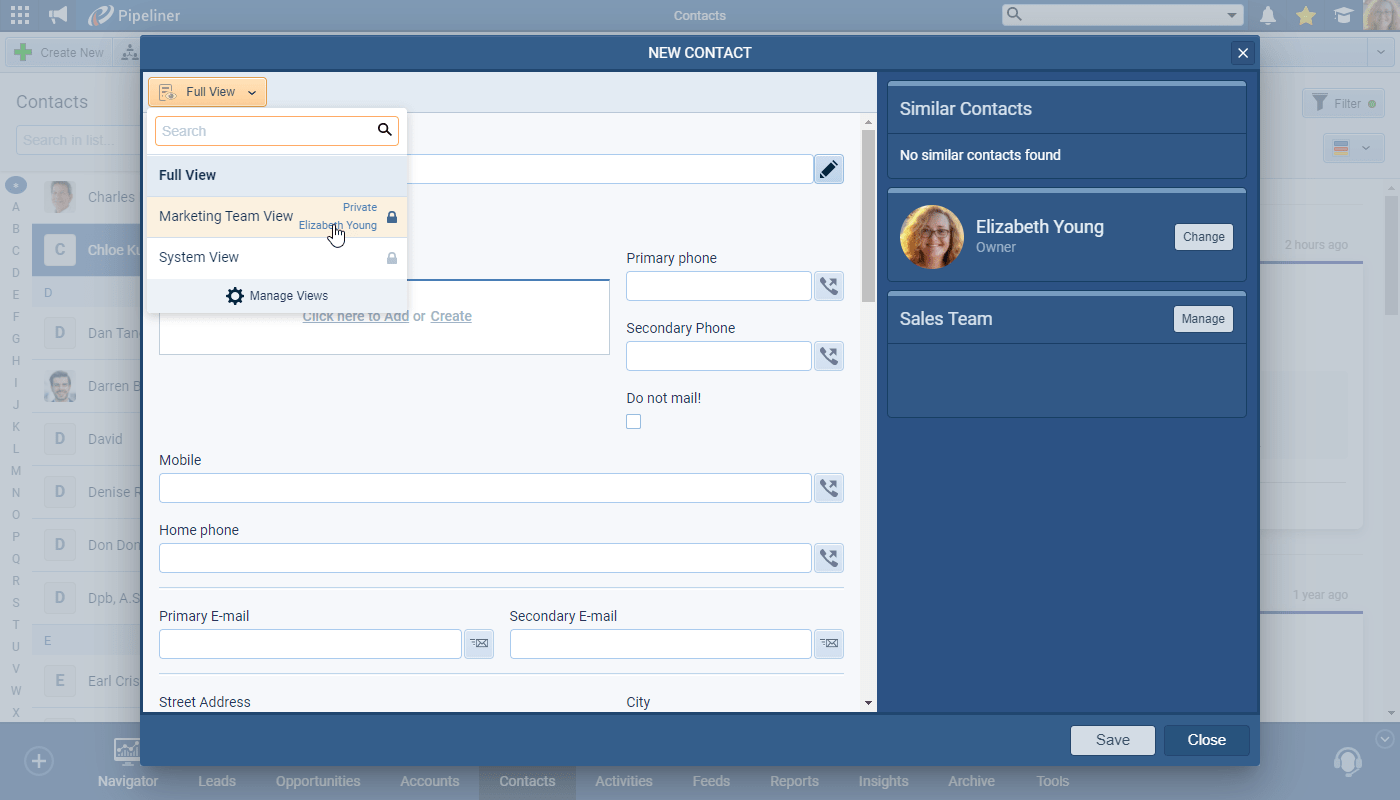The height and width of the screenshot is (800, 1400).
Task: Click the favorites star icon in header
Action: (x=1305, y=15)
